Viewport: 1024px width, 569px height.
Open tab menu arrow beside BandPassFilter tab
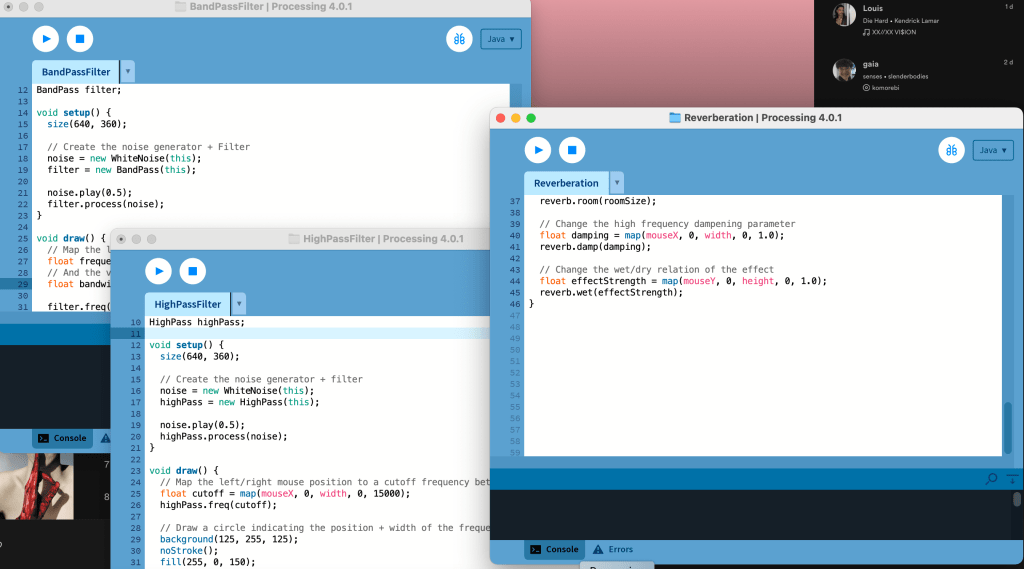[128, 72]
